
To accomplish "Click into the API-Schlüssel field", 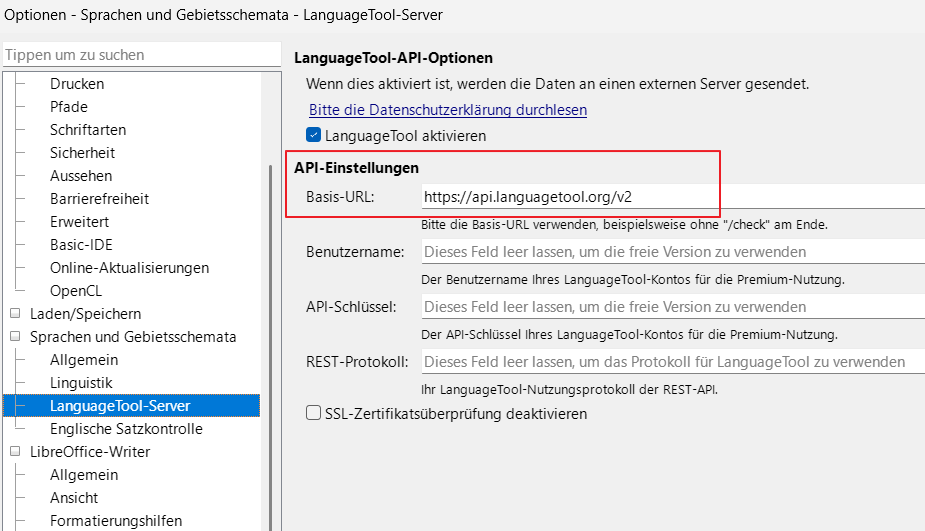I will click(x=672, y=307).
